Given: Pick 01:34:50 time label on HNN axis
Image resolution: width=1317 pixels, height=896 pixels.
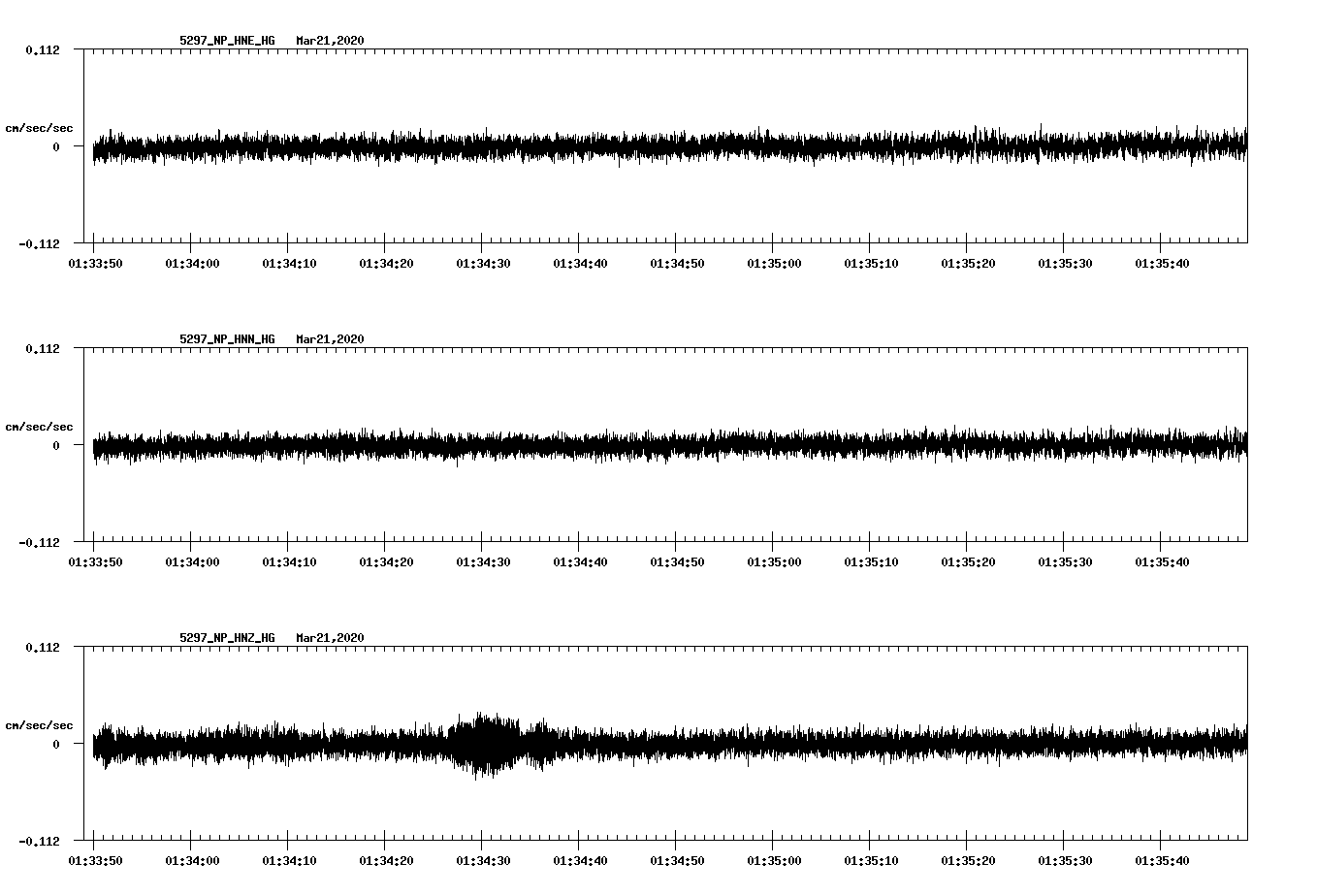Looking at the screenshot, I should pyautogui.click(x=677, y=562).
